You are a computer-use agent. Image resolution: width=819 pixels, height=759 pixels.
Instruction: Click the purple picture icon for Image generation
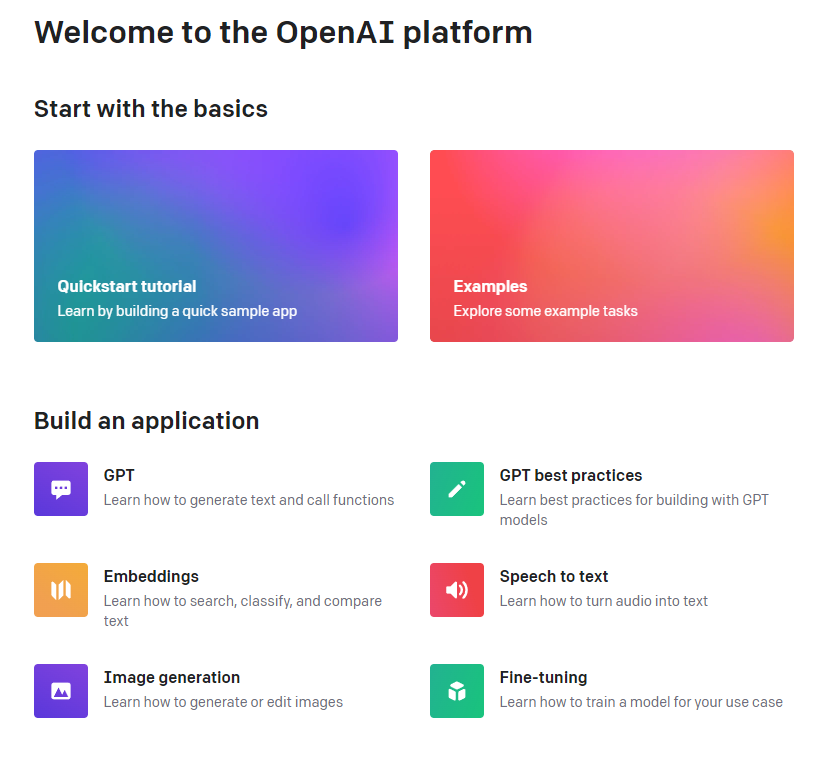click(61, 691)
